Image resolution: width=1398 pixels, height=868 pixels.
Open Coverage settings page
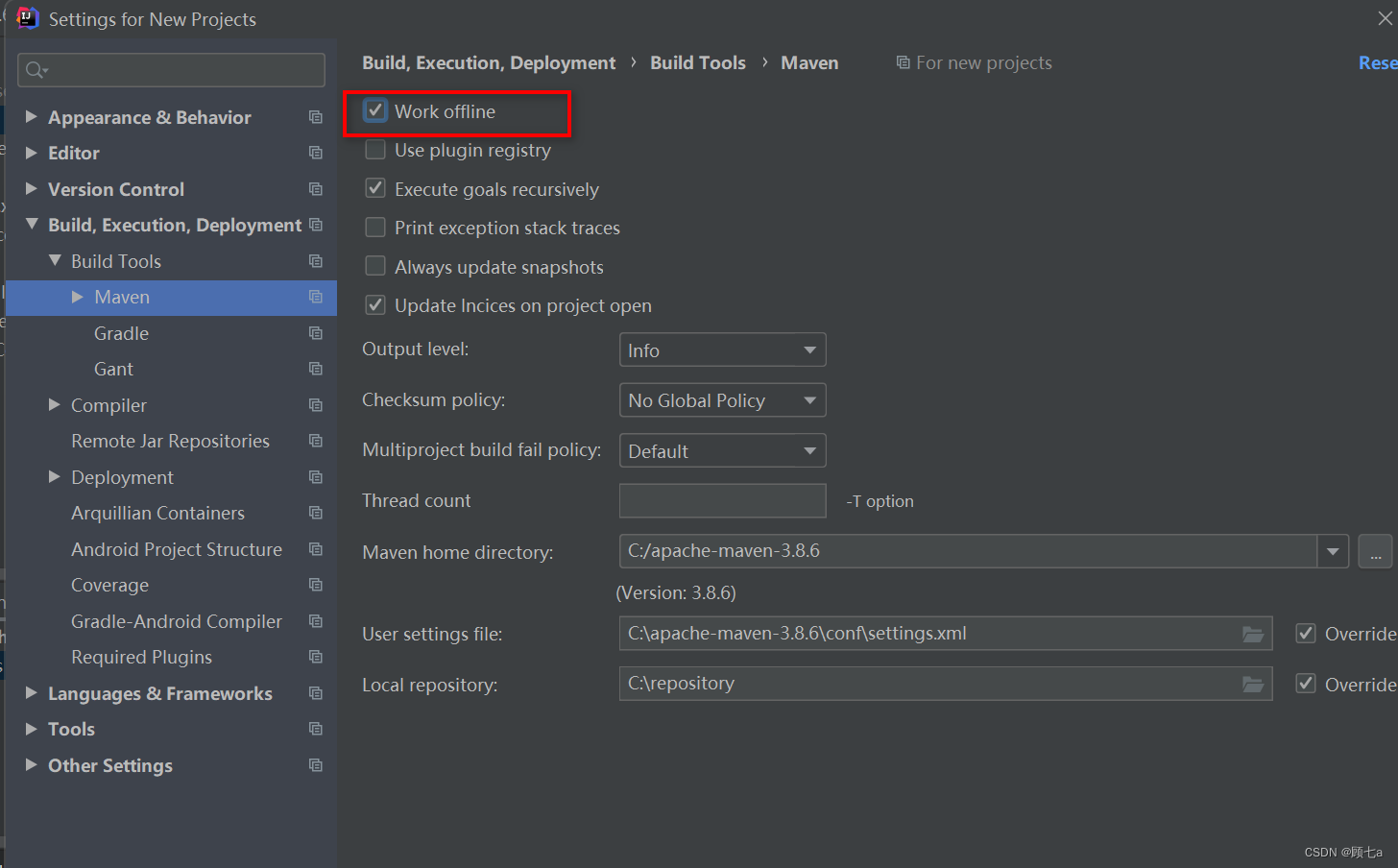(109, 585)
